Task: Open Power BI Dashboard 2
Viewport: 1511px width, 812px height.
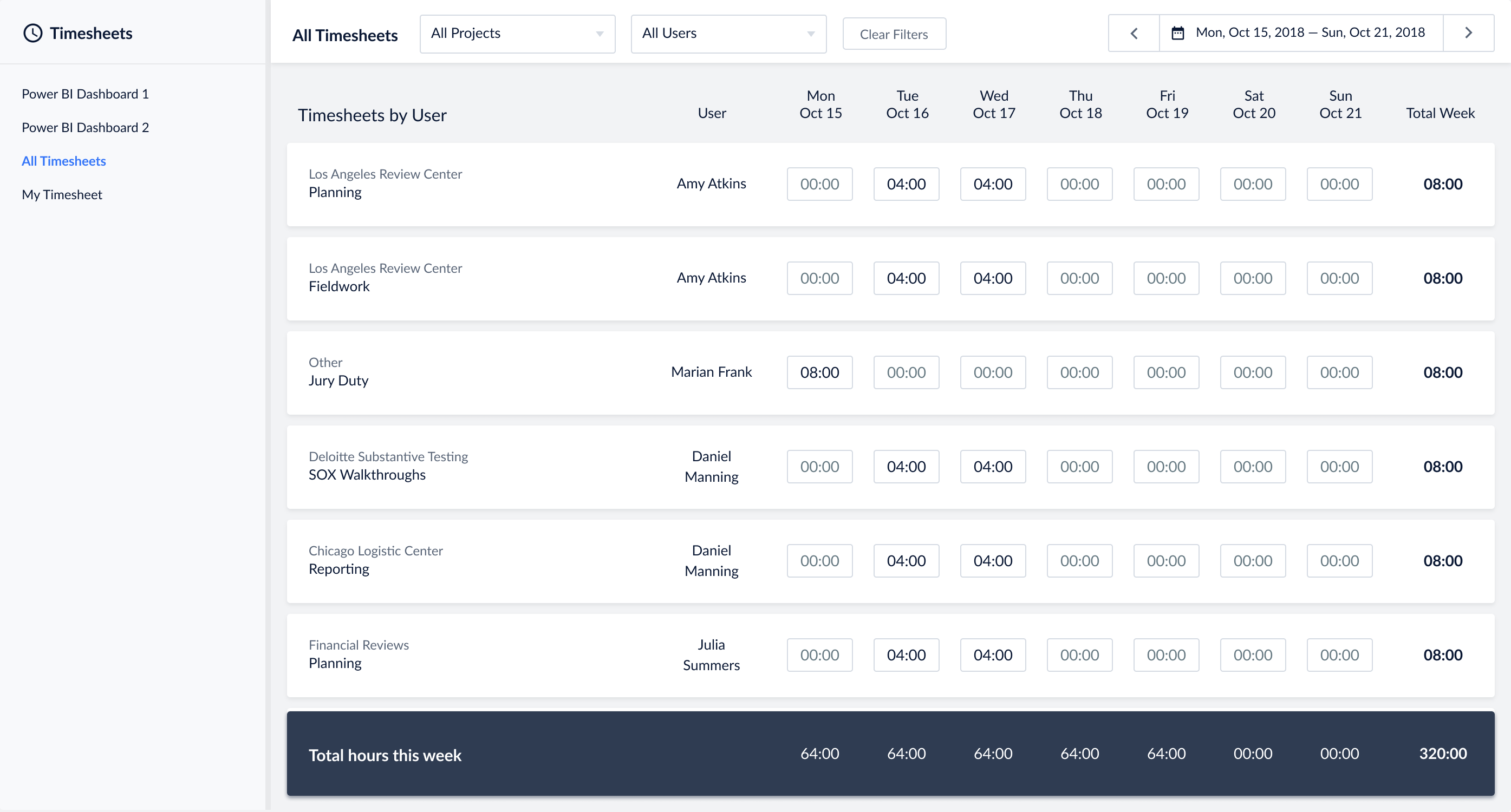Action: click(85, 127)
